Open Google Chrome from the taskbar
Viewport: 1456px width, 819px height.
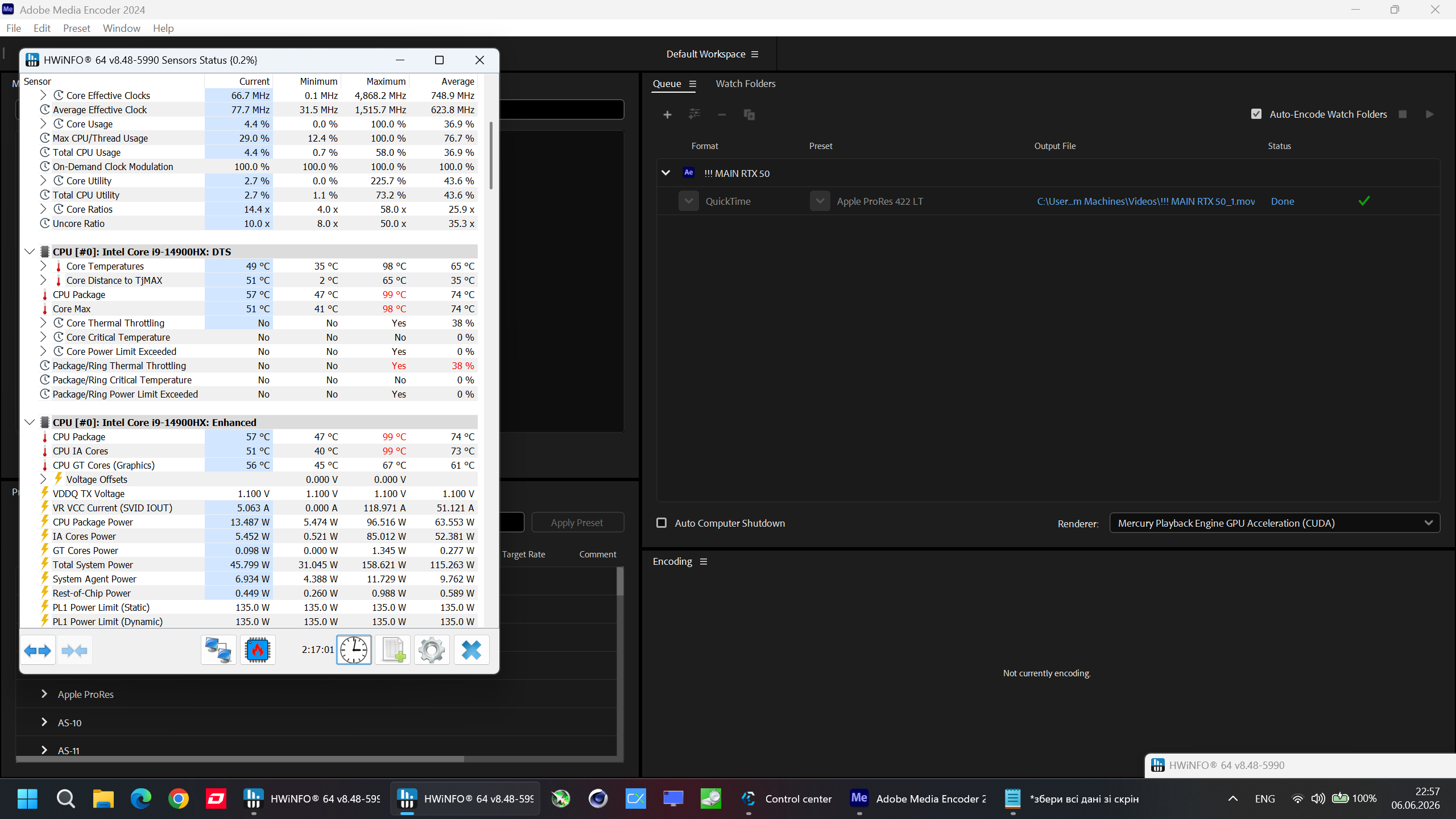179,799
